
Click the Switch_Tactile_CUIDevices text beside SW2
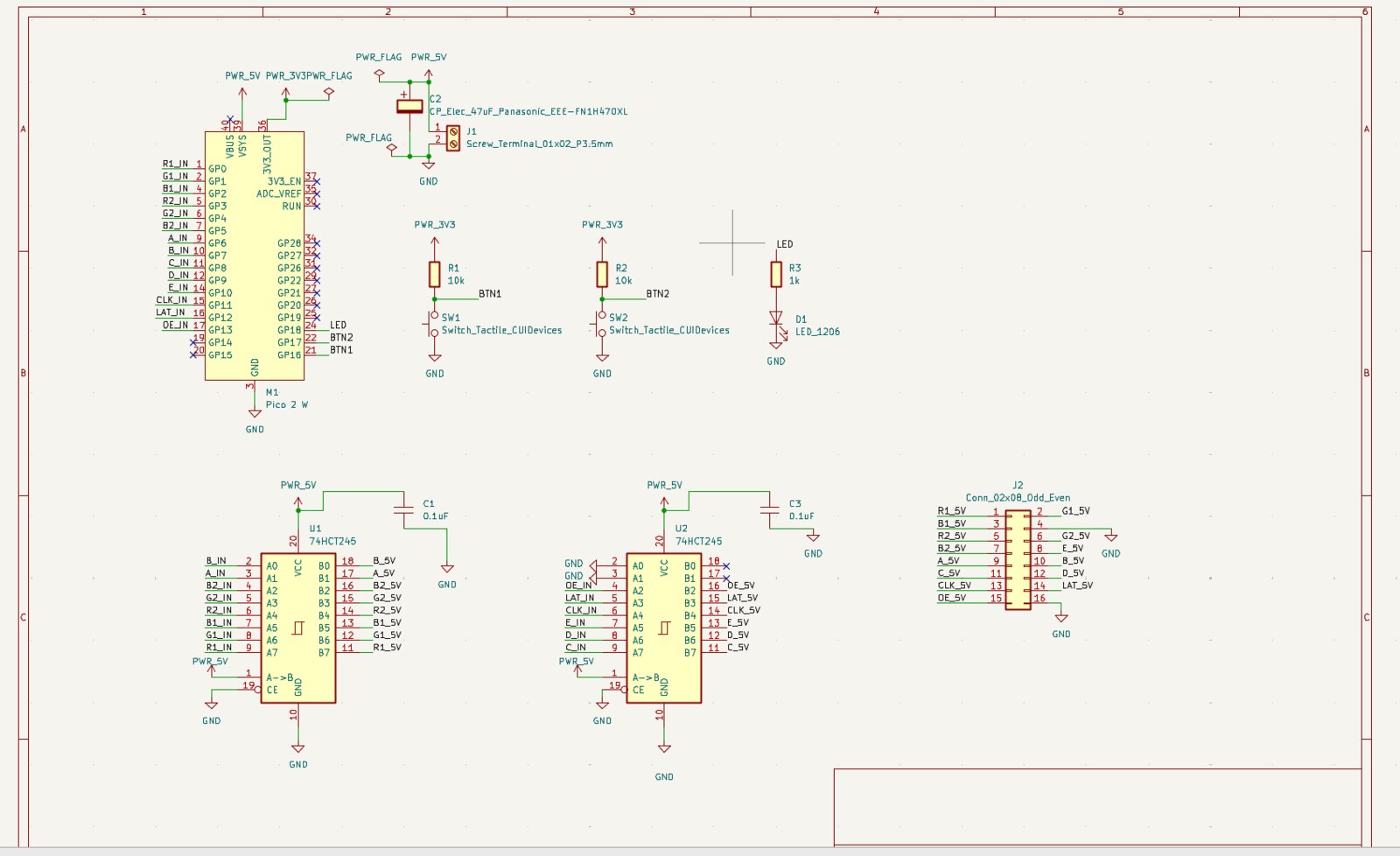[x=669, y=330]
